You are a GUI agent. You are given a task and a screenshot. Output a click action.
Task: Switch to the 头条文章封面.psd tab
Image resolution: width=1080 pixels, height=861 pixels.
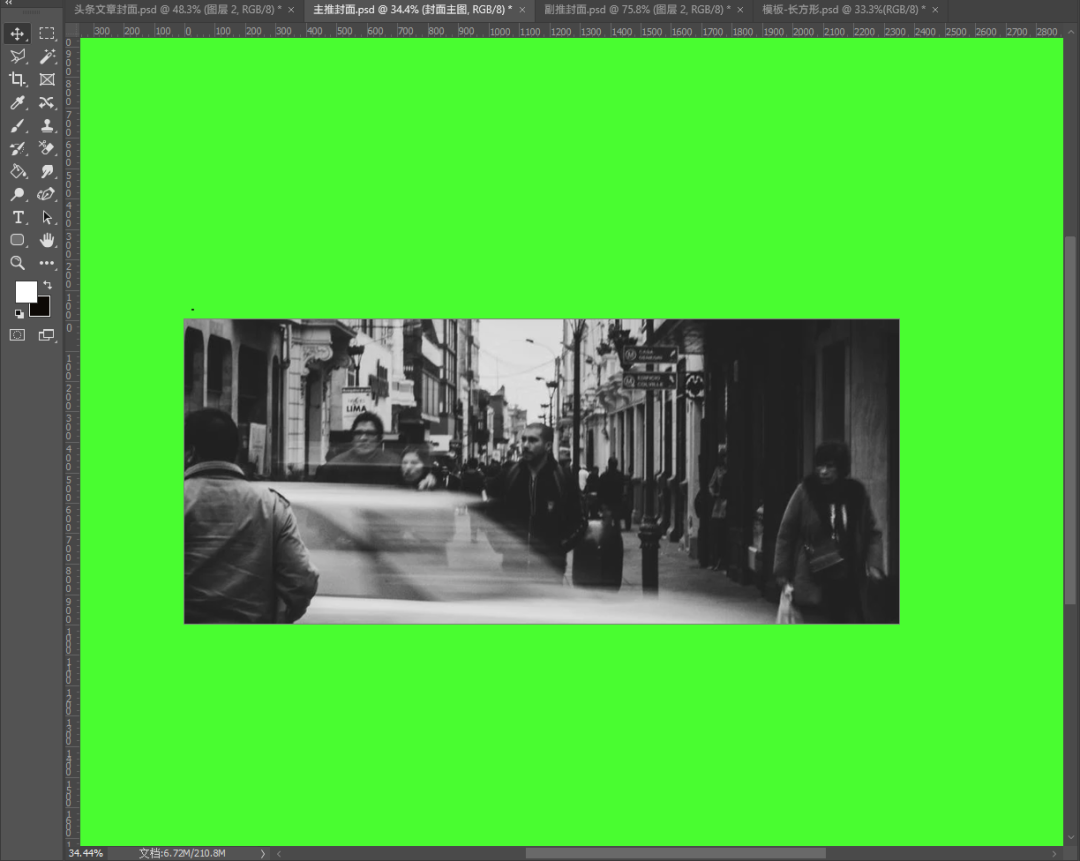178,10
